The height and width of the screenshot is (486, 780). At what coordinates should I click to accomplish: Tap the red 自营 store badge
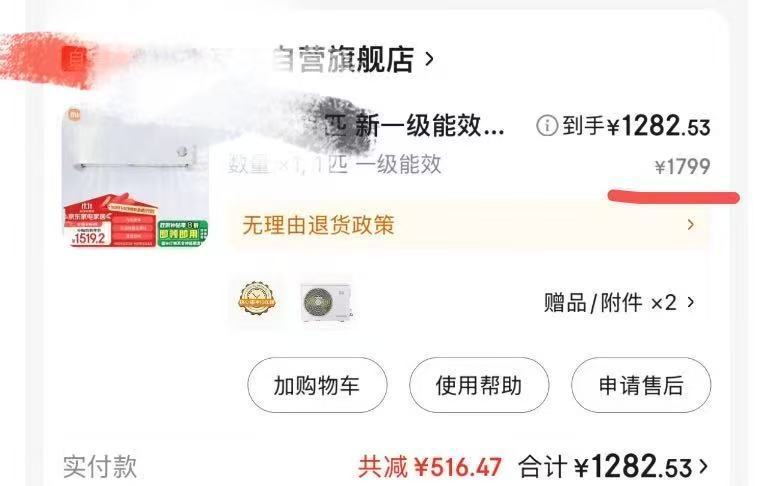[x=74, y=60]
